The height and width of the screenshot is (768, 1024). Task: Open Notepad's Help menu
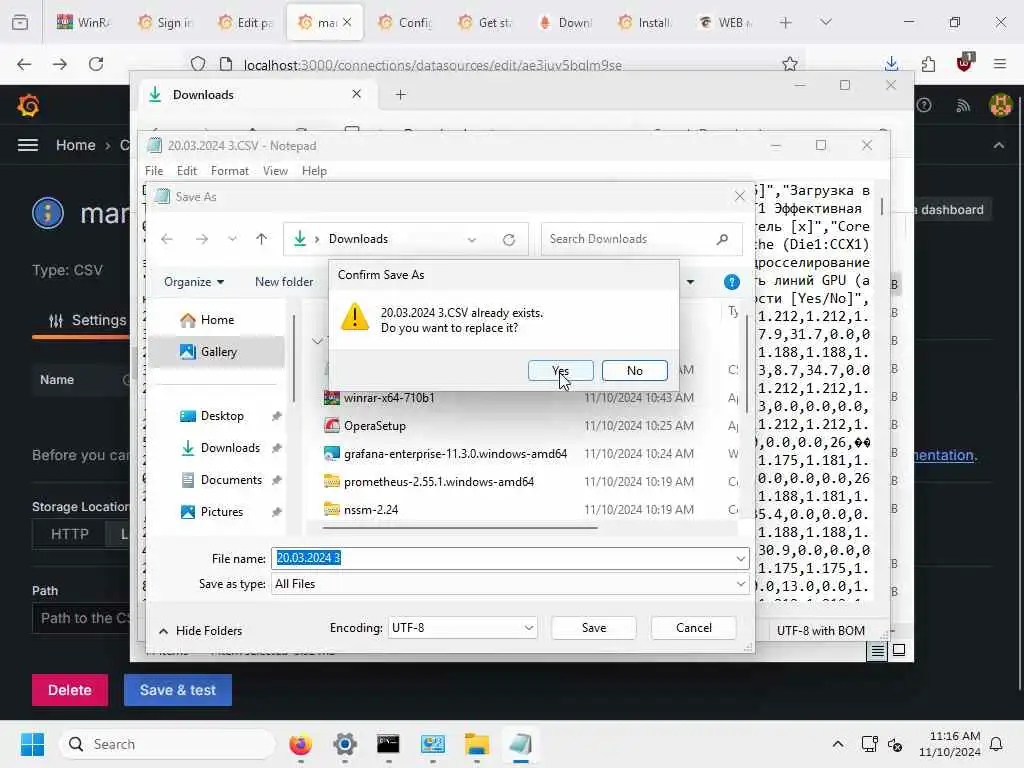pyautogui.click(x=314, y=170)
